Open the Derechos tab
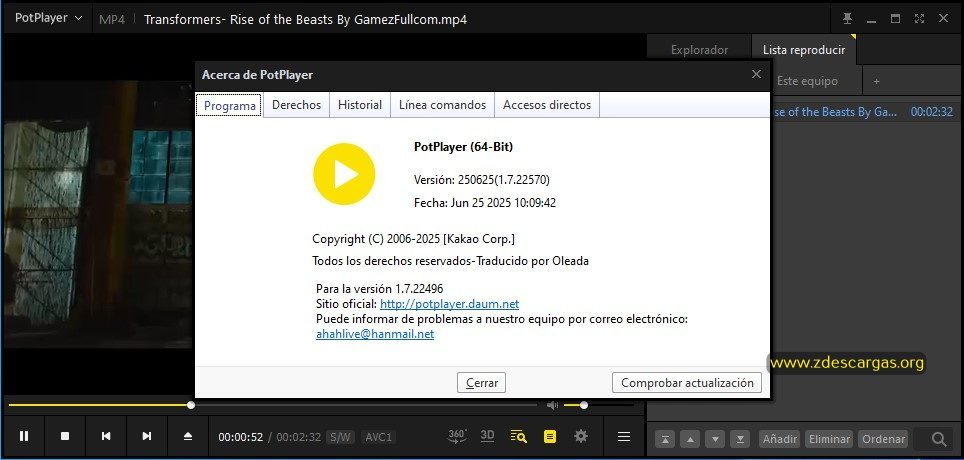This screenshot has width=964, height=460. pos(296,105)
